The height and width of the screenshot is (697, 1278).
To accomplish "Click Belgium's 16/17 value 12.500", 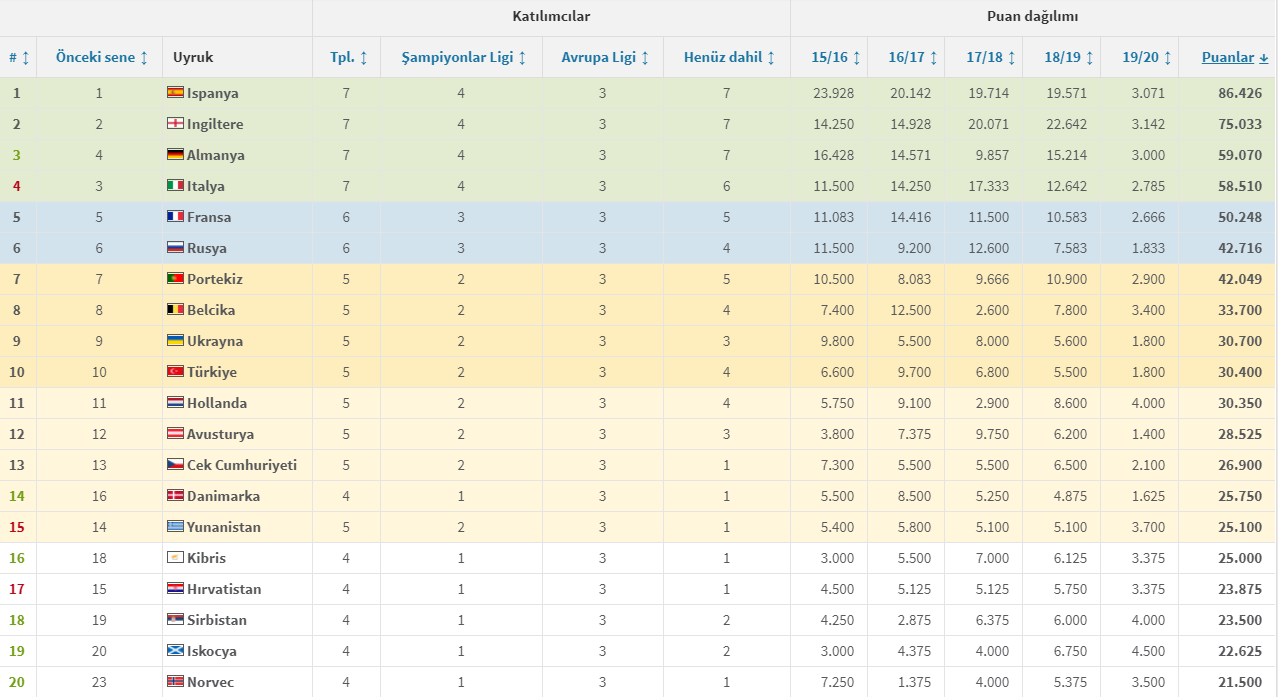I will tap(911, 310).
